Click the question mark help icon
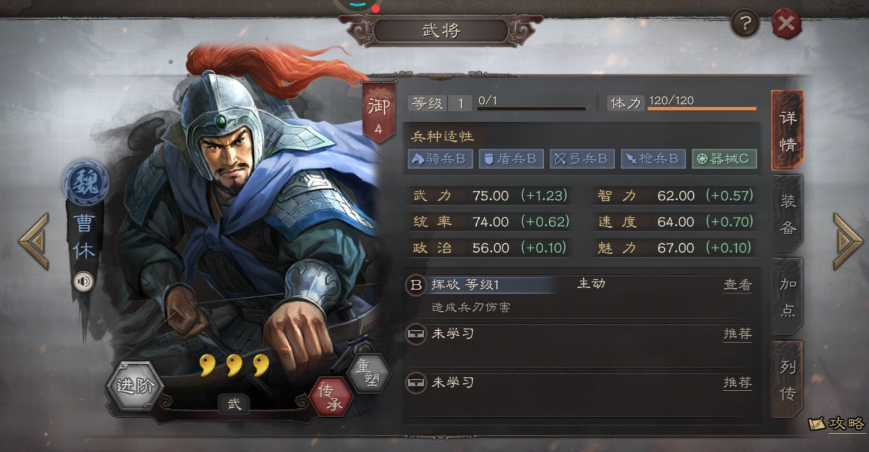869x452 pixels. click(745, 23)
